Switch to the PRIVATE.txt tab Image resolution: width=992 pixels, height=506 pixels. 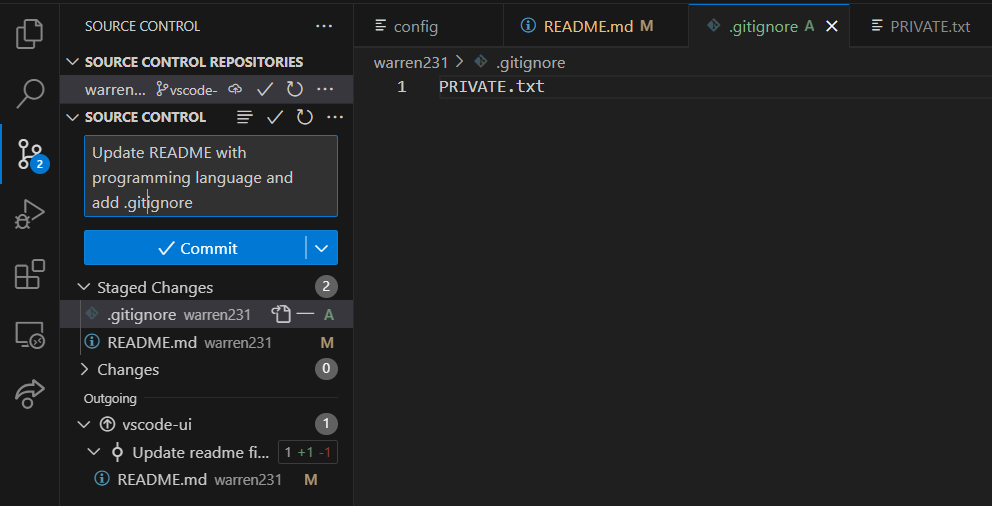tap(921, 26)
